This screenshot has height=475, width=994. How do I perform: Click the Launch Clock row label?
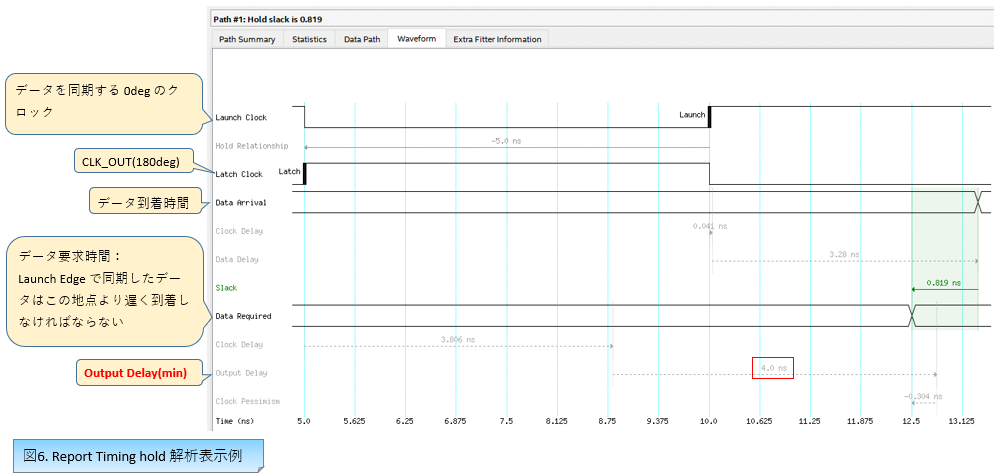point(241,117)
